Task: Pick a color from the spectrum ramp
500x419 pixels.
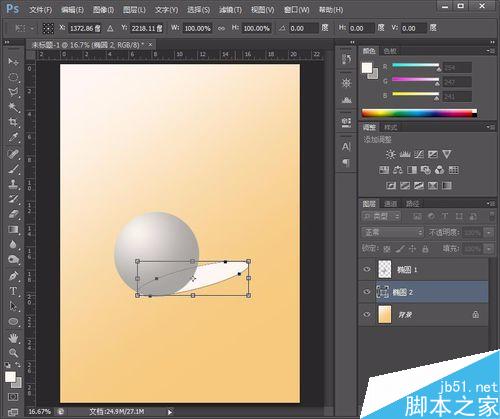Action: (x=419, y=113)
